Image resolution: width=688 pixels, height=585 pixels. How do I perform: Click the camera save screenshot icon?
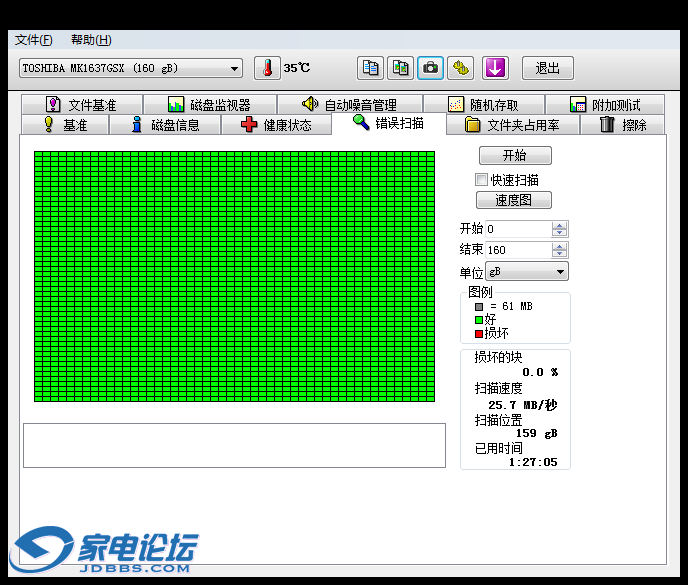tap(430, 68)
